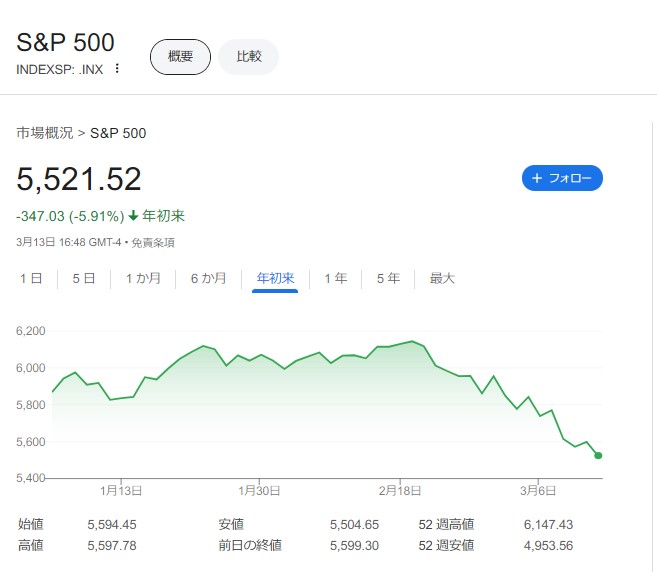Switch chart range to 1年
This screenshot has width=657, height=572.
pos(335,278)
